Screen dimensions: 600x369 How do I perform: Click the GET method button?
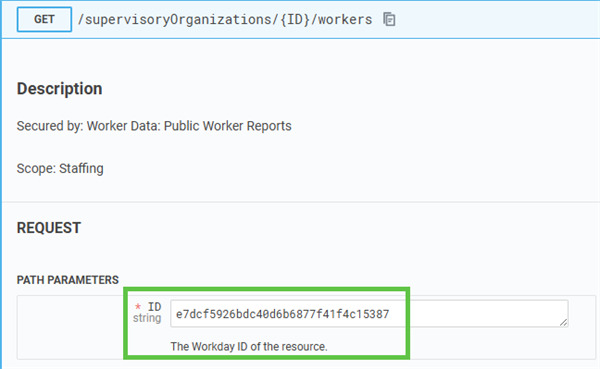[x=44, y=19]
